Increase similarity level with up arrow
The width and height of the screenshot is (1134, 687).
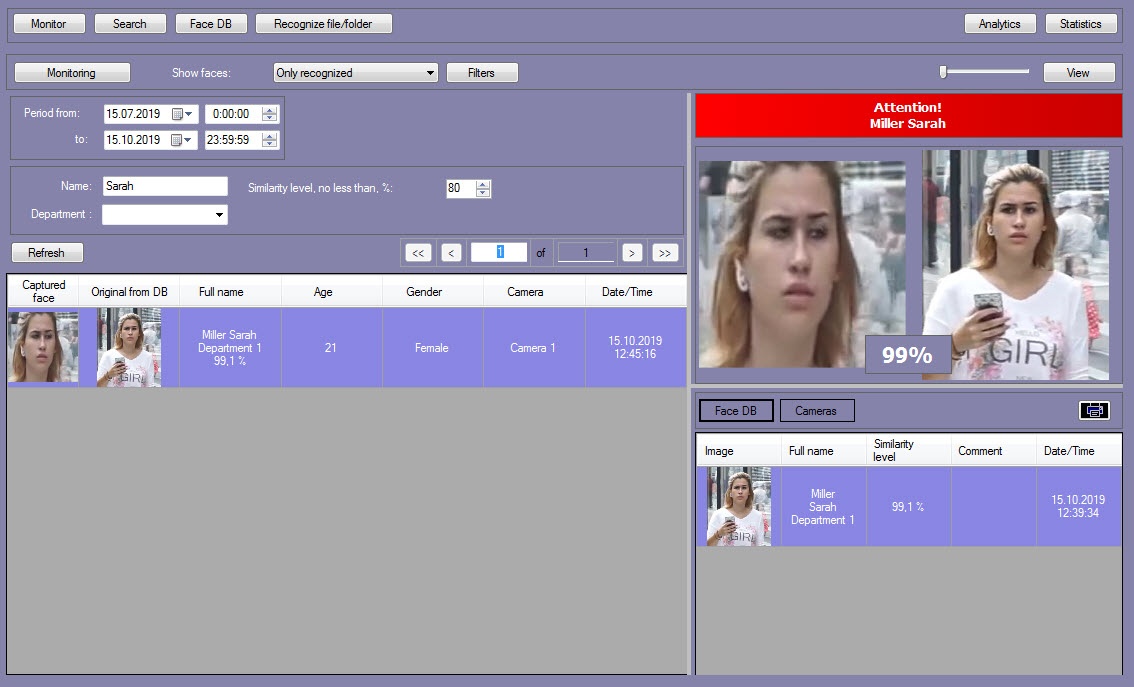484,184
